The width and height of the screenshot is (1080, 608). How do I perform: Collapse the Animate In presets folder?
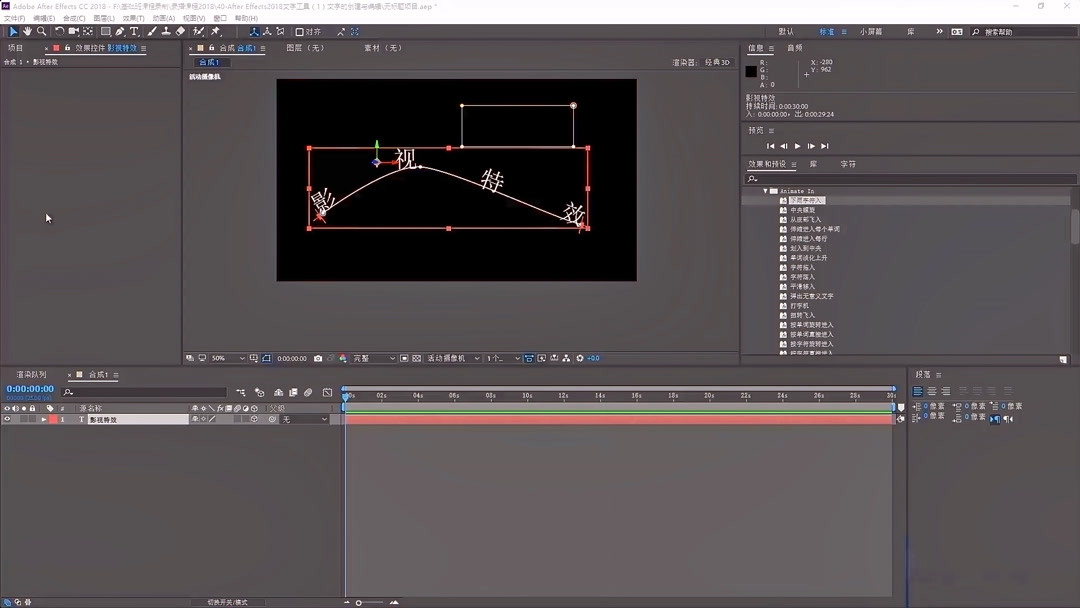tap(767, 190)
